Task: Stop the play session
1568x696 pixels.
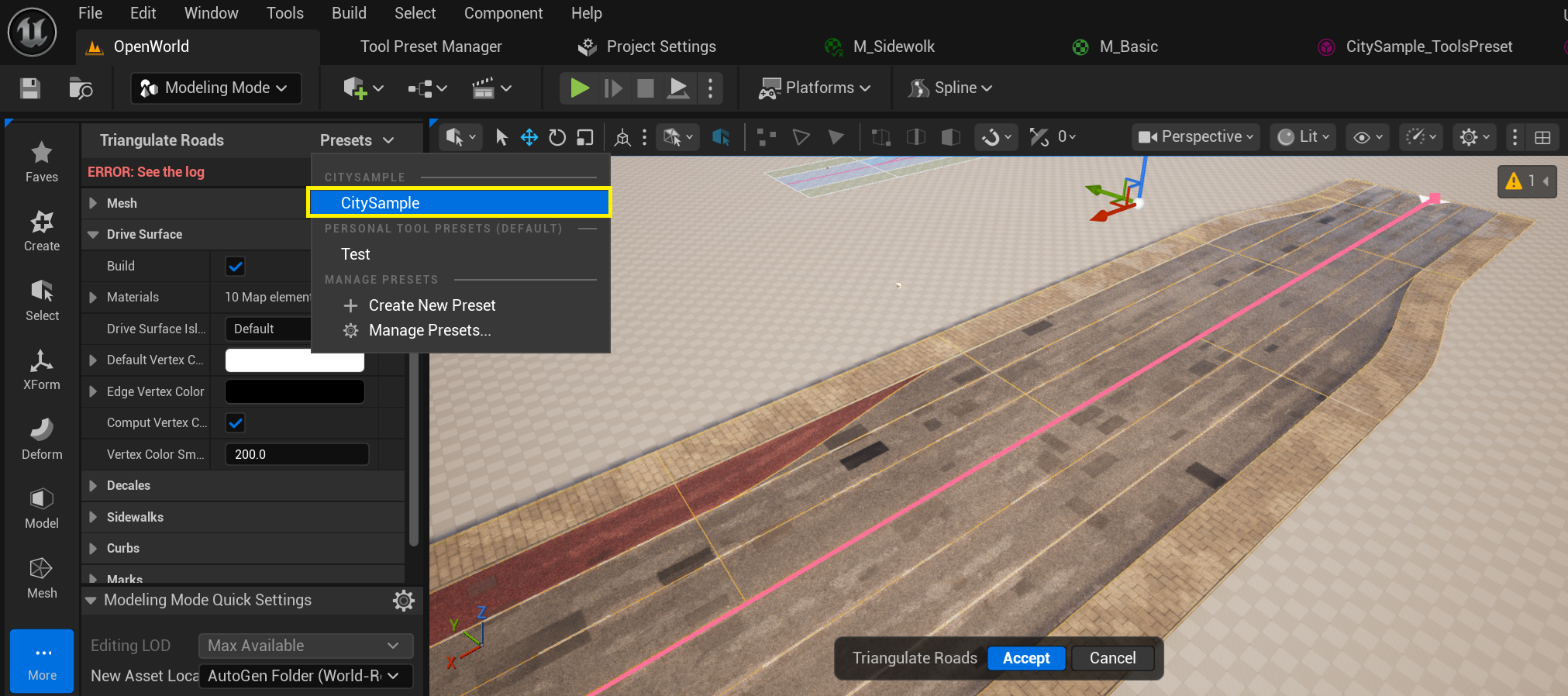Action: [645, 88]
